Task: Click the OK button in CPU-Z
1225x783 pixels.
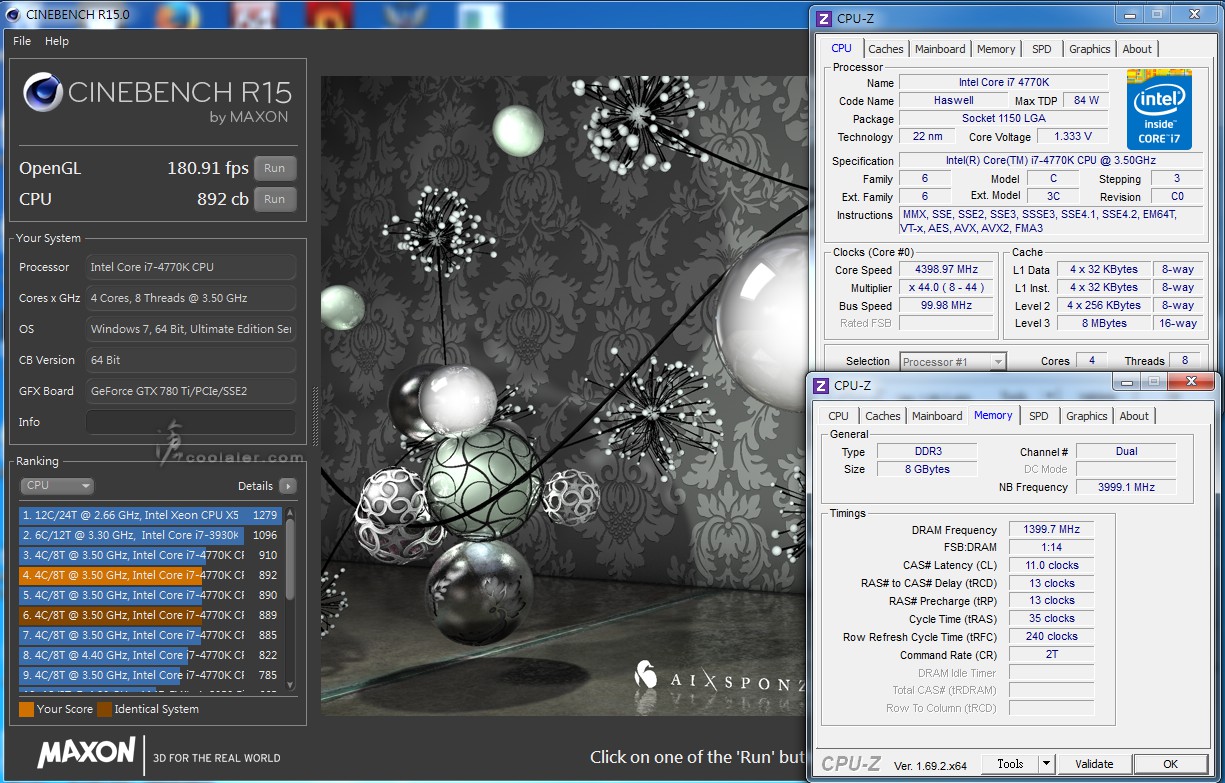Action: (1170, 764)
